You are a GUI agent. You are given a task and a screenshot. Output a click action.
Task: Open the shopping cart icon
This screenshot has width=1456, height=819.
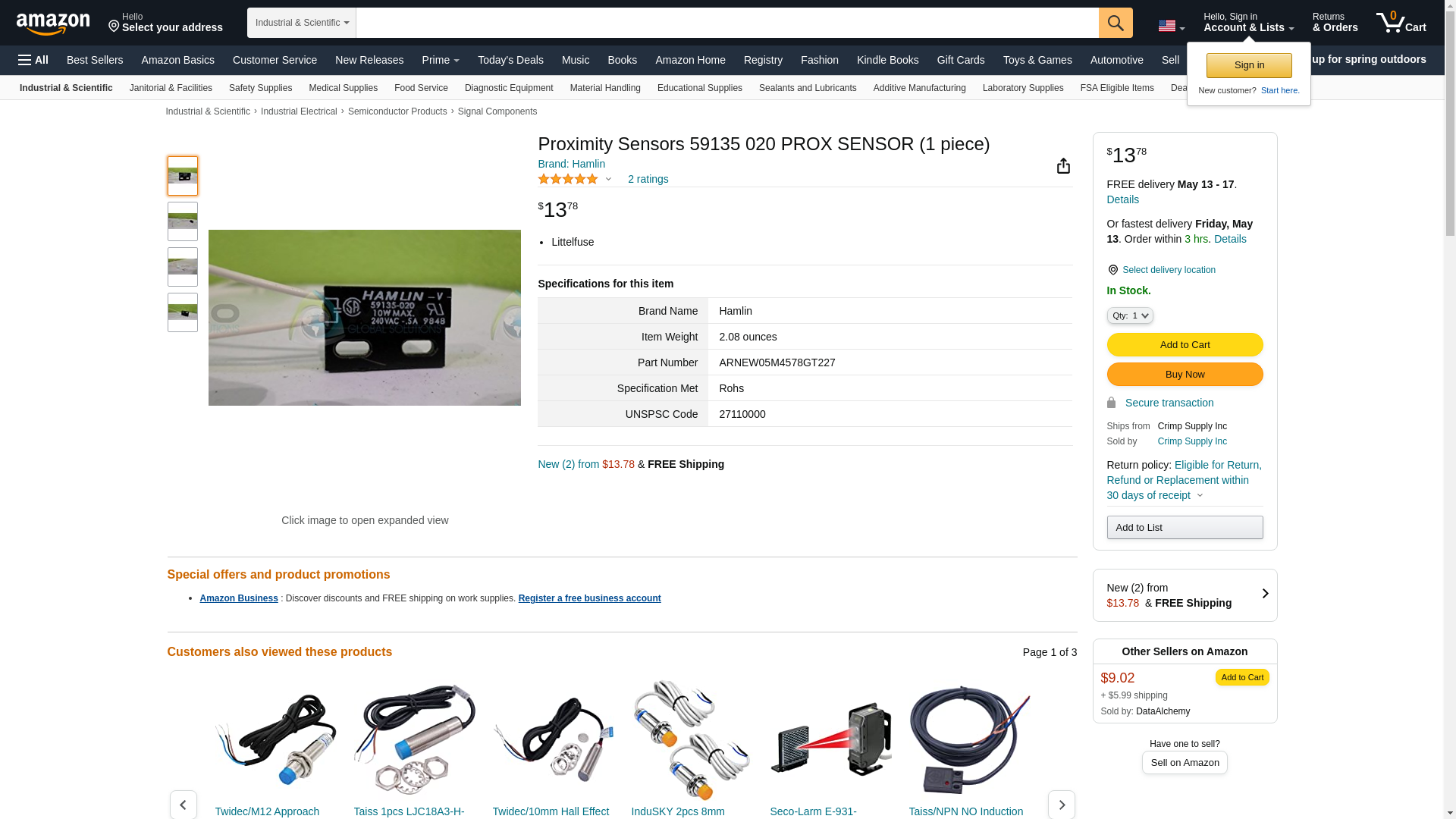point(1401,23)
